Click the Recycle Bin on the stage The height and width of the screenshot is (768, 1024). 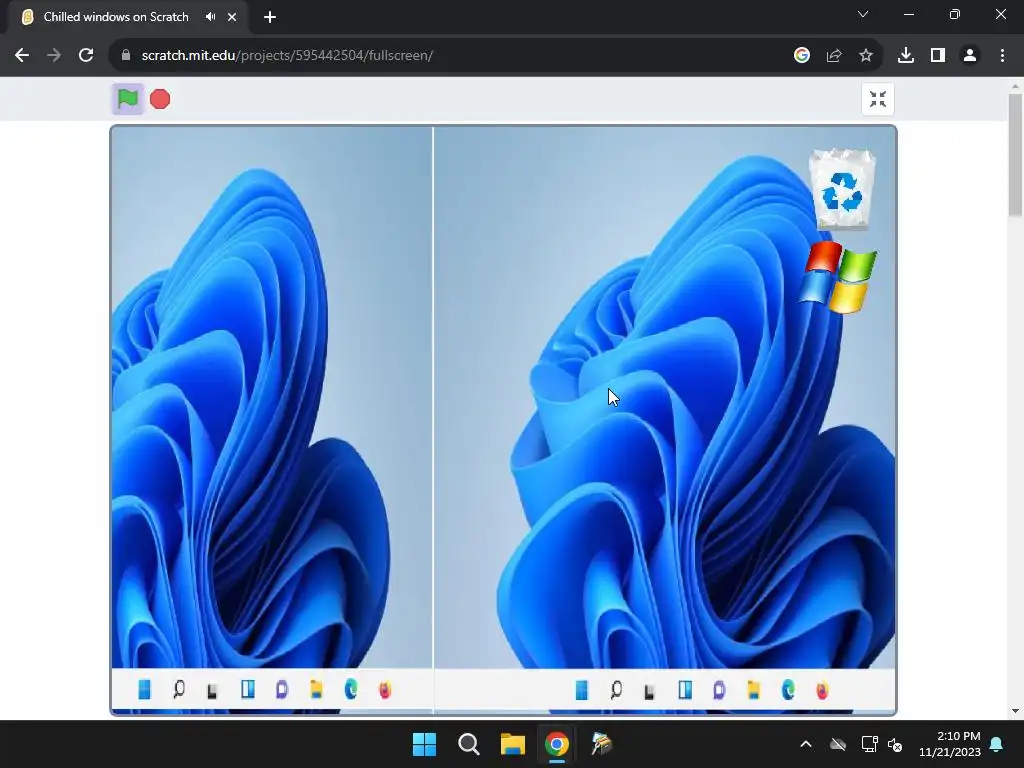point(842,189)
